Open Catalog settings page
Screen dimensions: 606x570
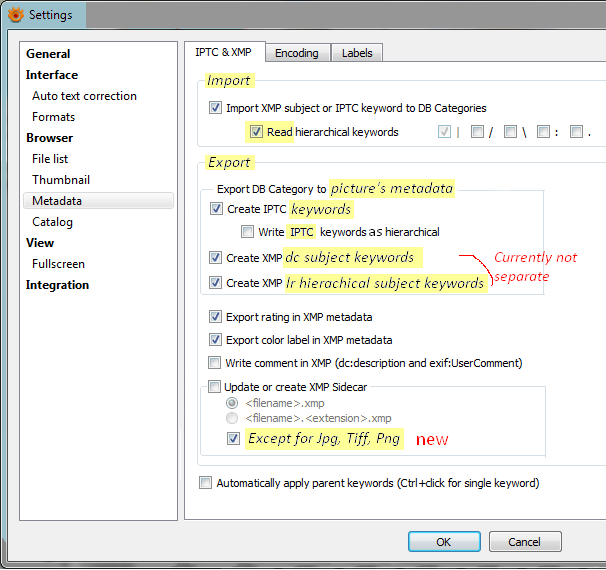(x=52, y=222)
